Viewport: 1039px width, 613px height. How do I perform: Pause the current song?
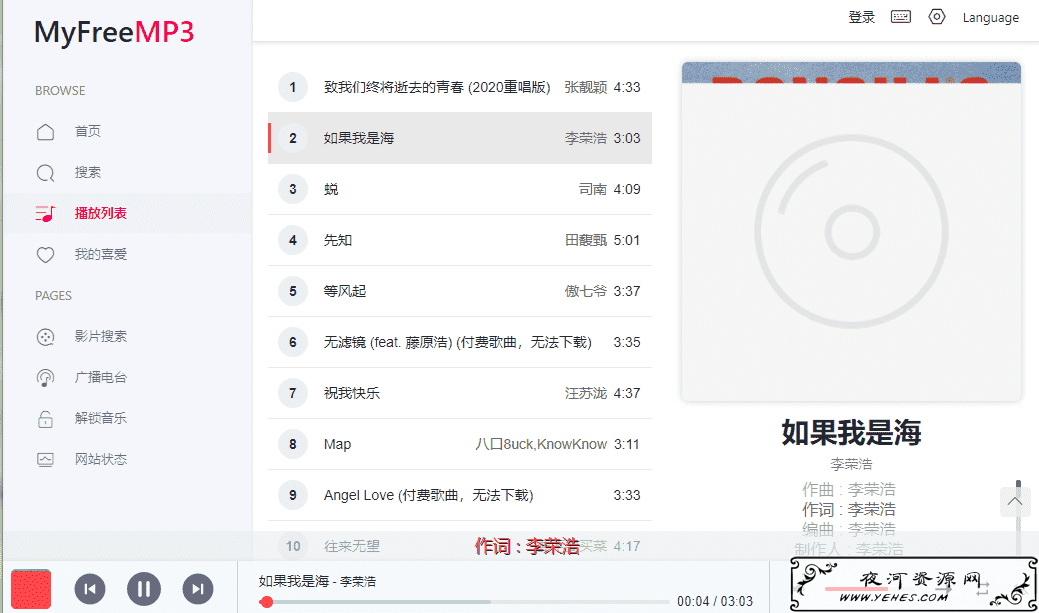[144, 588]
